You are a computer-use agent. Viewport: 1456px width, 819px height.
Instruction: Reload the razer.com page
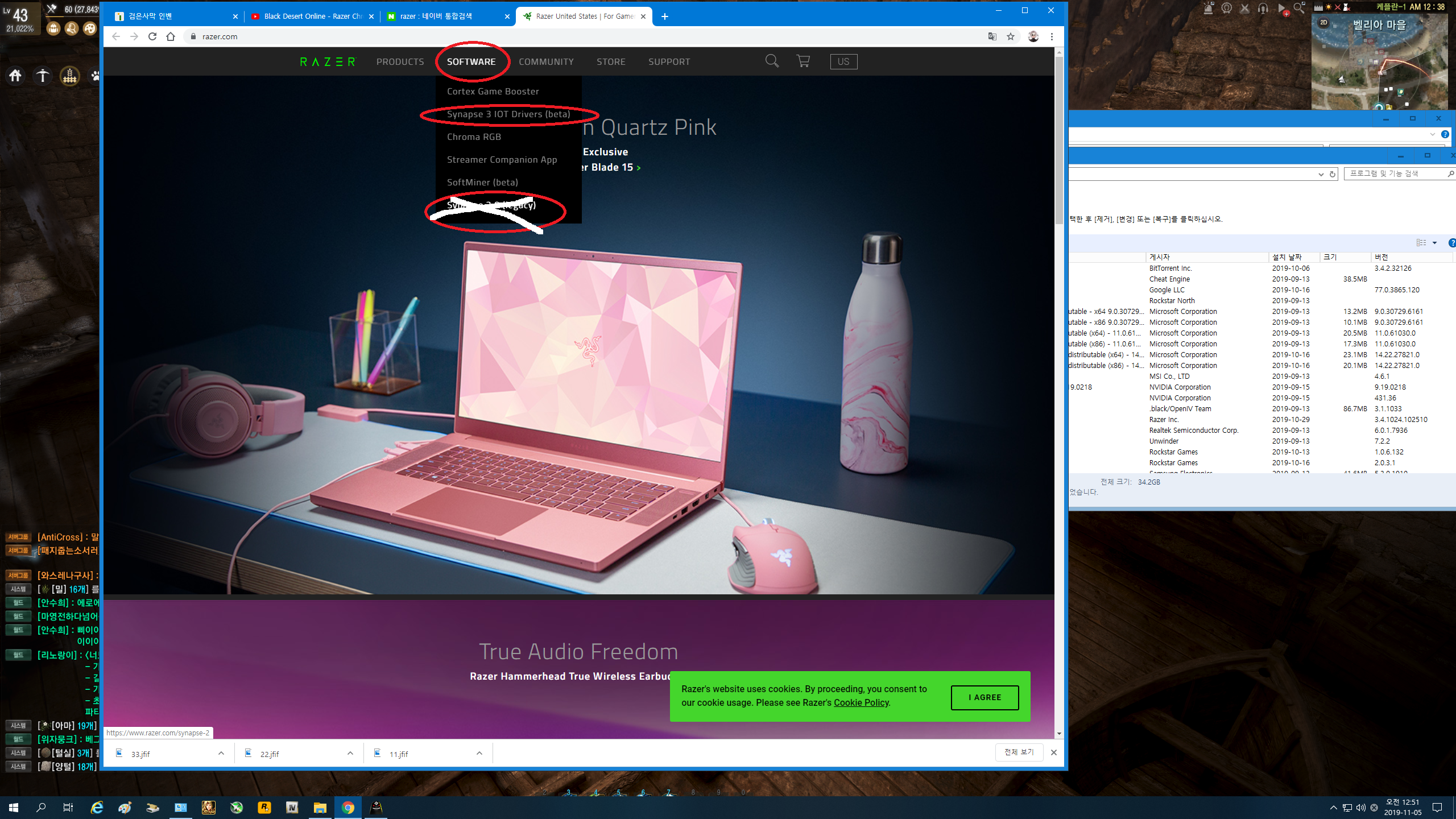coord(152,36)
